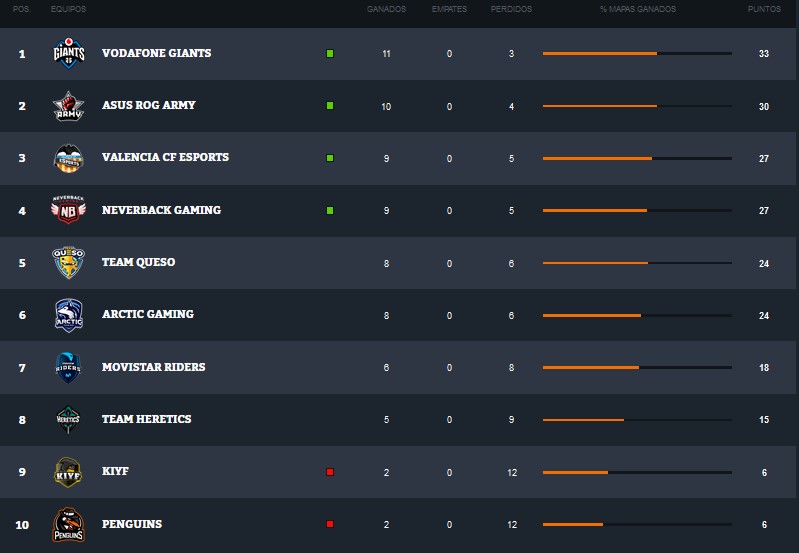Click the green status square for Vodafone Giants
Image resolution: width=799 pixels, height=553 pixels.
click(x=330, y=54)
